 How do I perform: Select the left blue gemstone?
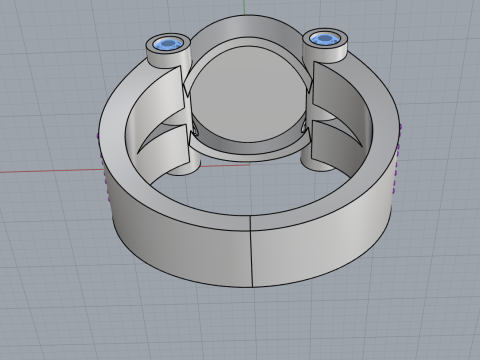169,44
